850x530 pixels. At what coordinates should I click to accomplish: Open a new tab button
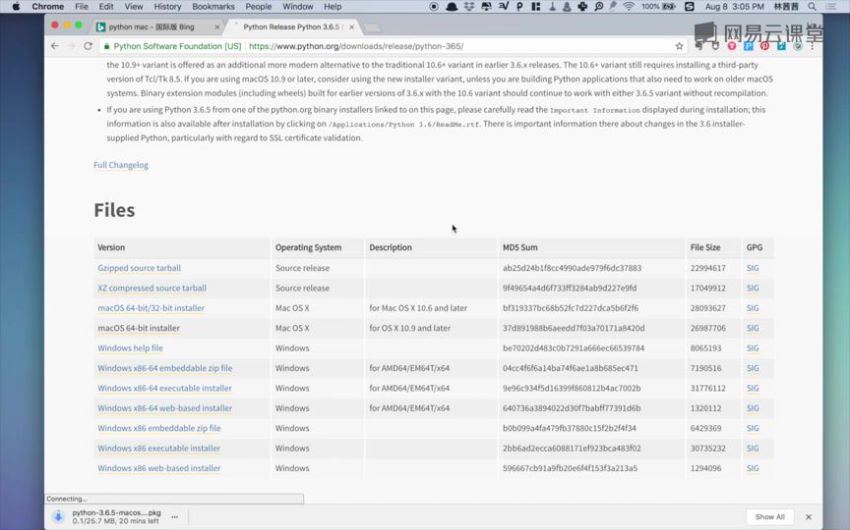[372, 28]
